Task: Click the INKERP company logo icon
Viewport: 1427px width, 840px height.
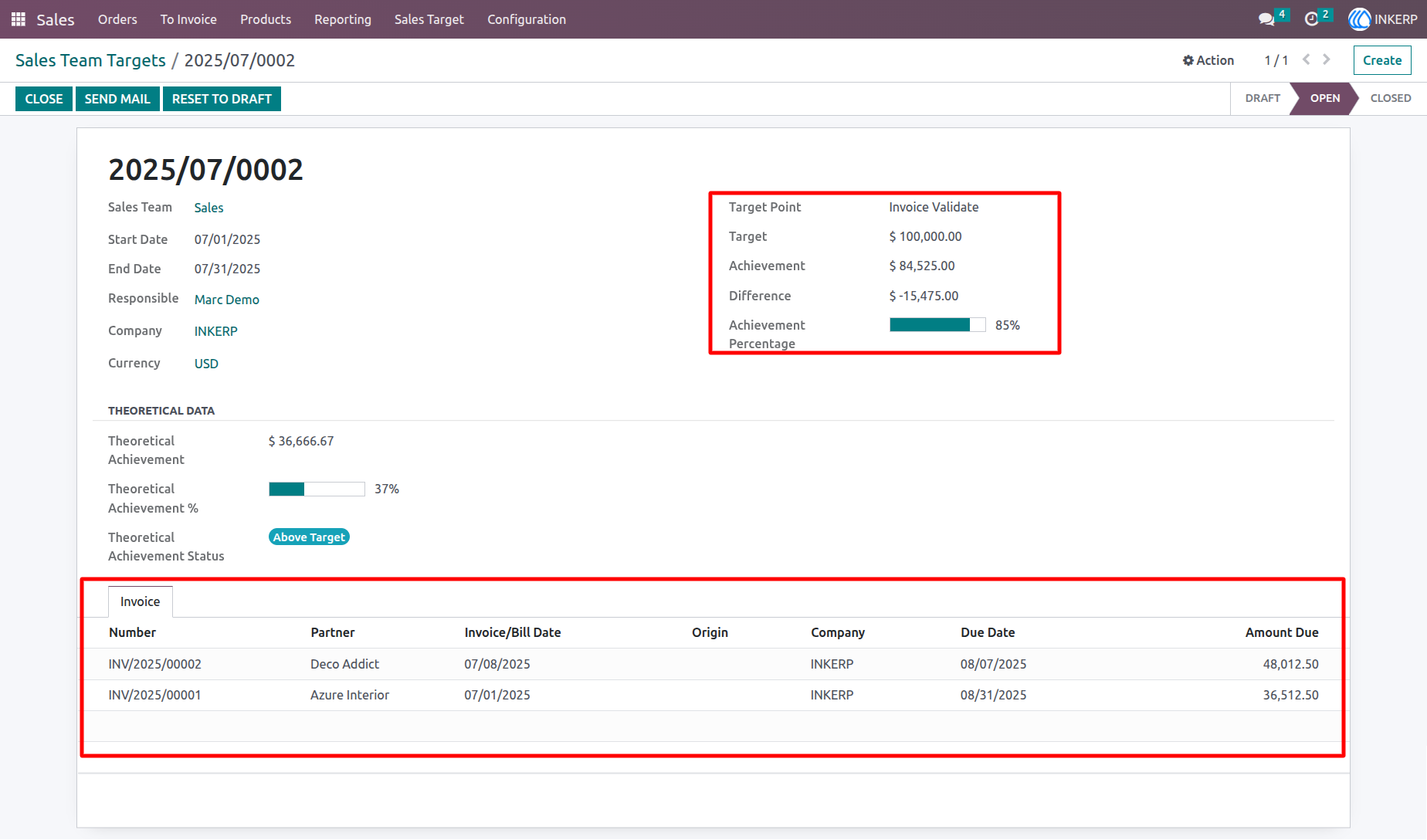Action: click(x=1360, y=19)
